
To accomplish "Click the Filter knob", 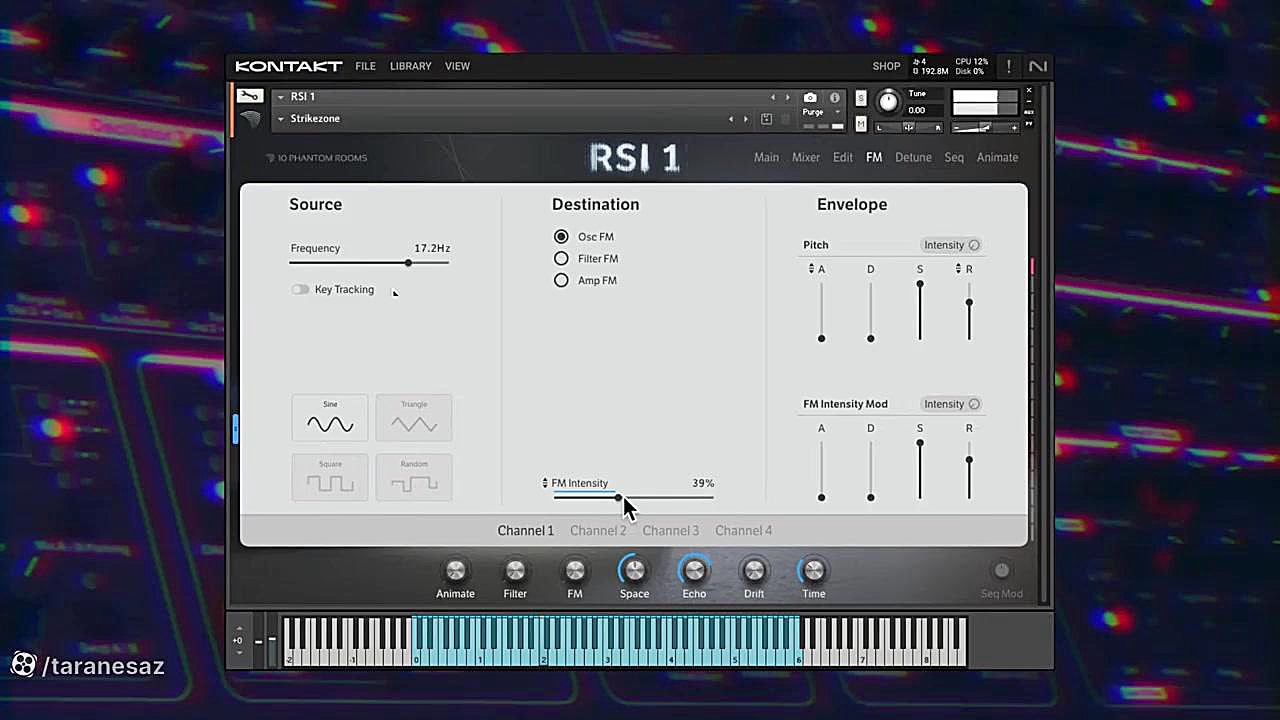I will [515, 570].
